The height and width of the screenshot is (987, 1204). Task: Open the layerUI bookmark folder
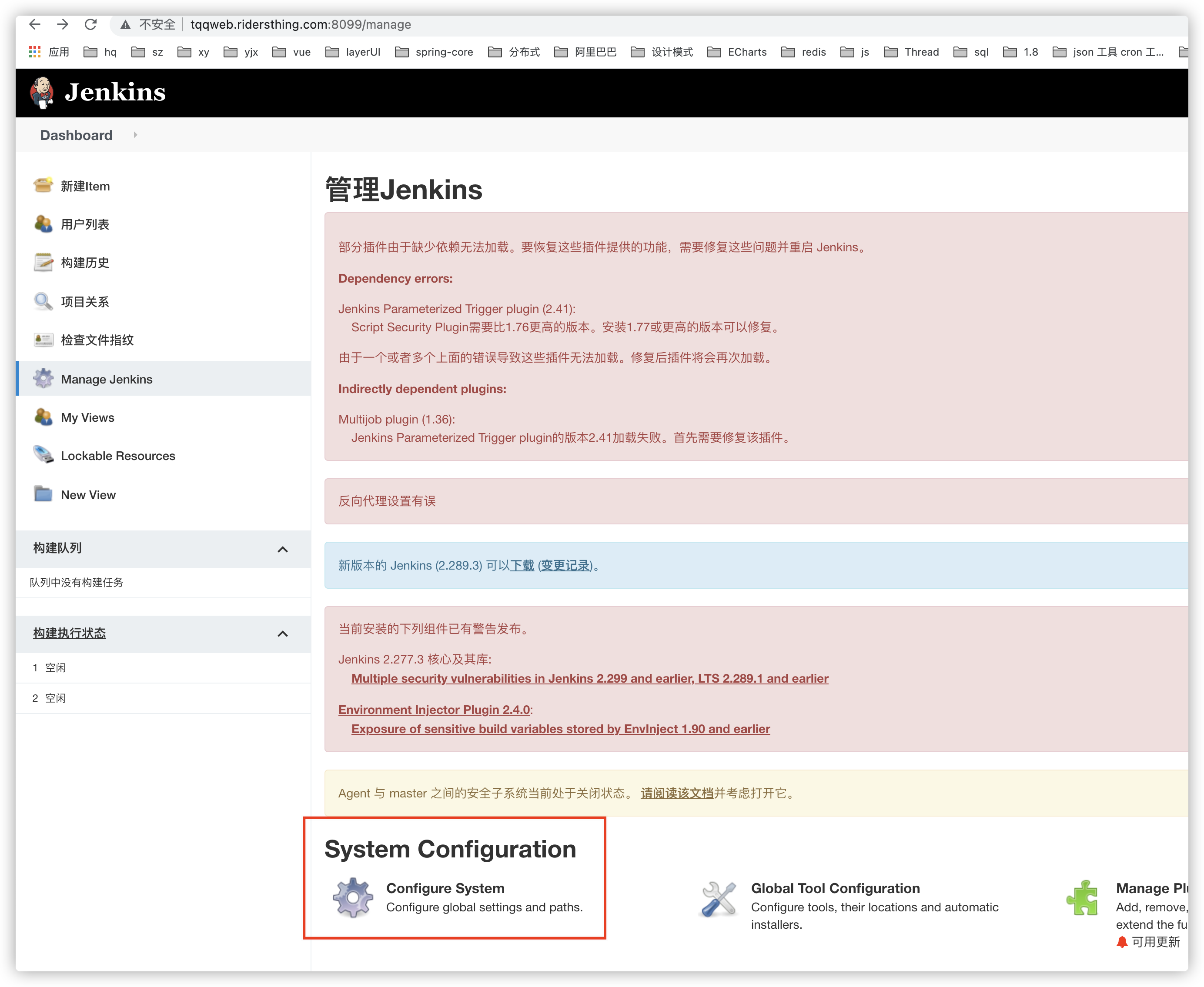tap(353, 52)
